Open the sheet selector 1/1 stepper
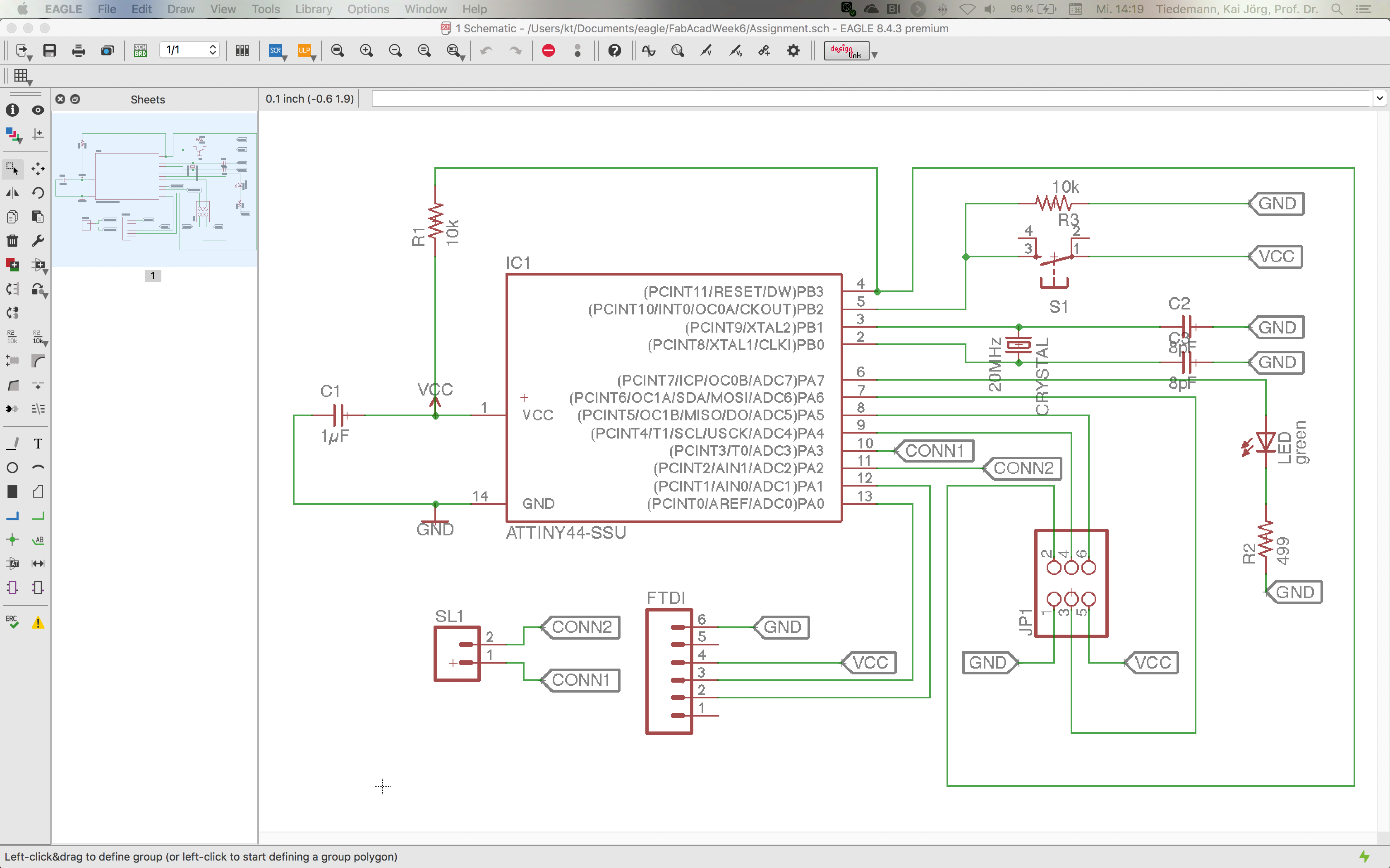This screenshot has height=868, width=1390. pos(212,50)
